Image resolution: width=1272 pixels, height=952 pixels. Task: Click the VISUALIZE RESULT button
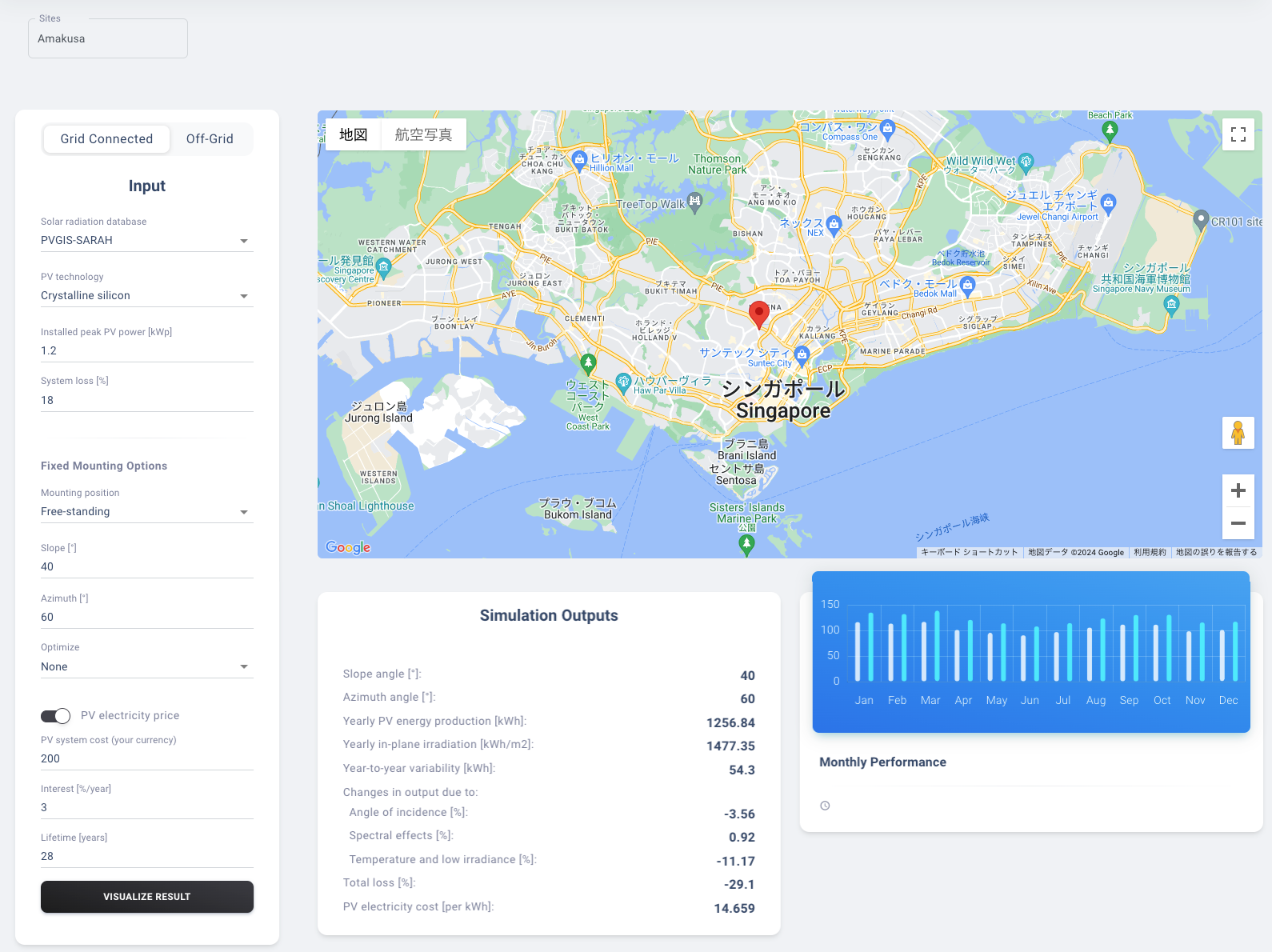click(147, 897)
